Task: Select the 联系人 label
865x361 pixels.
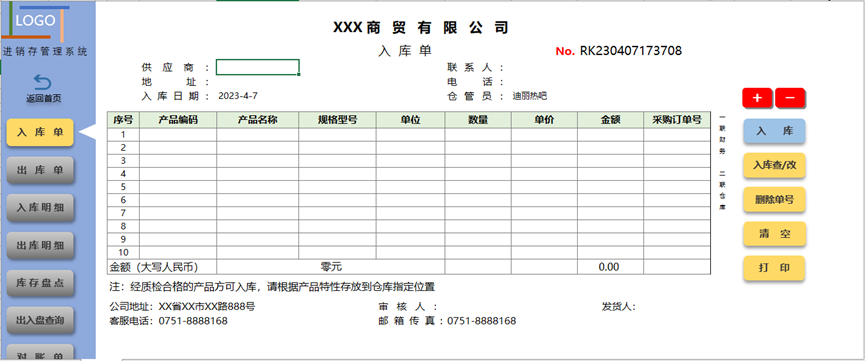Action: [x=476, y=68]
